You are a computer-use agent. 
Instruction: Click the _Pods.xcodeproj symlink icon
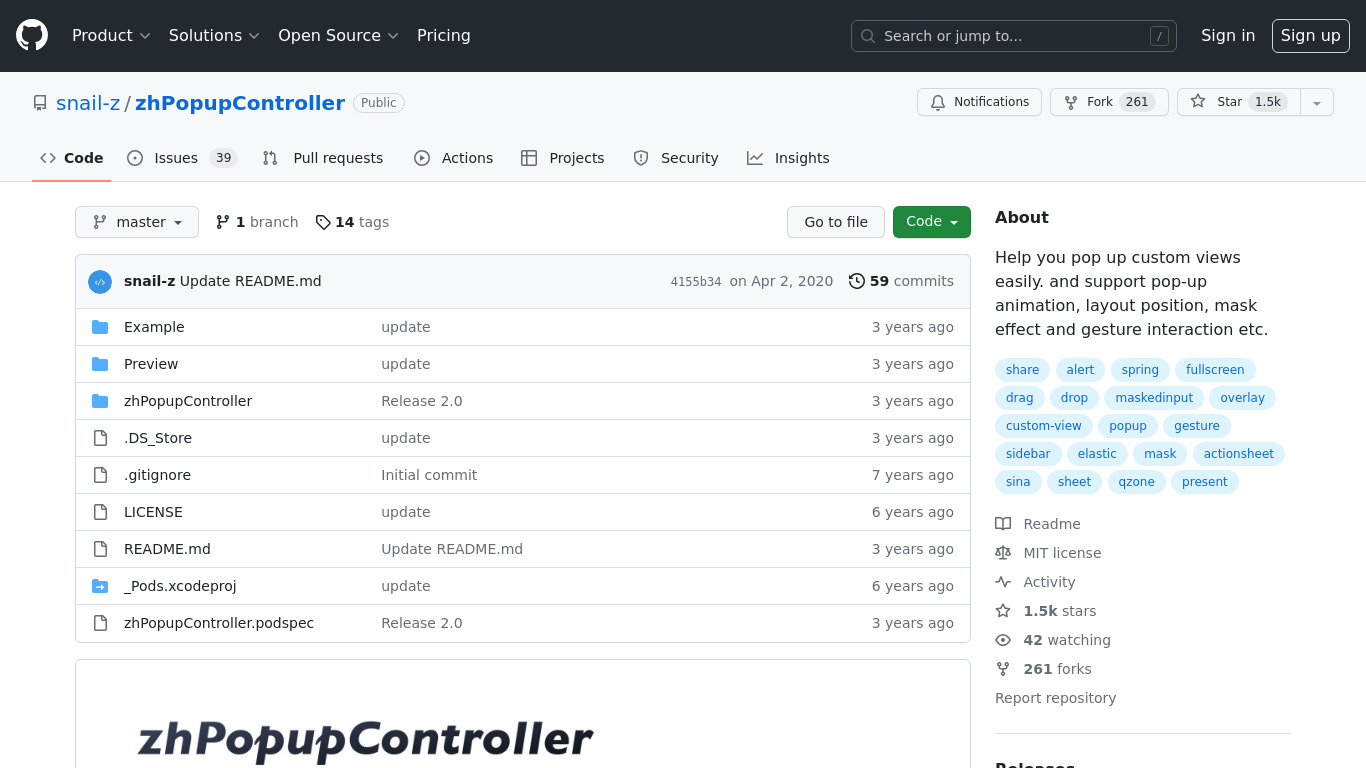100,586
